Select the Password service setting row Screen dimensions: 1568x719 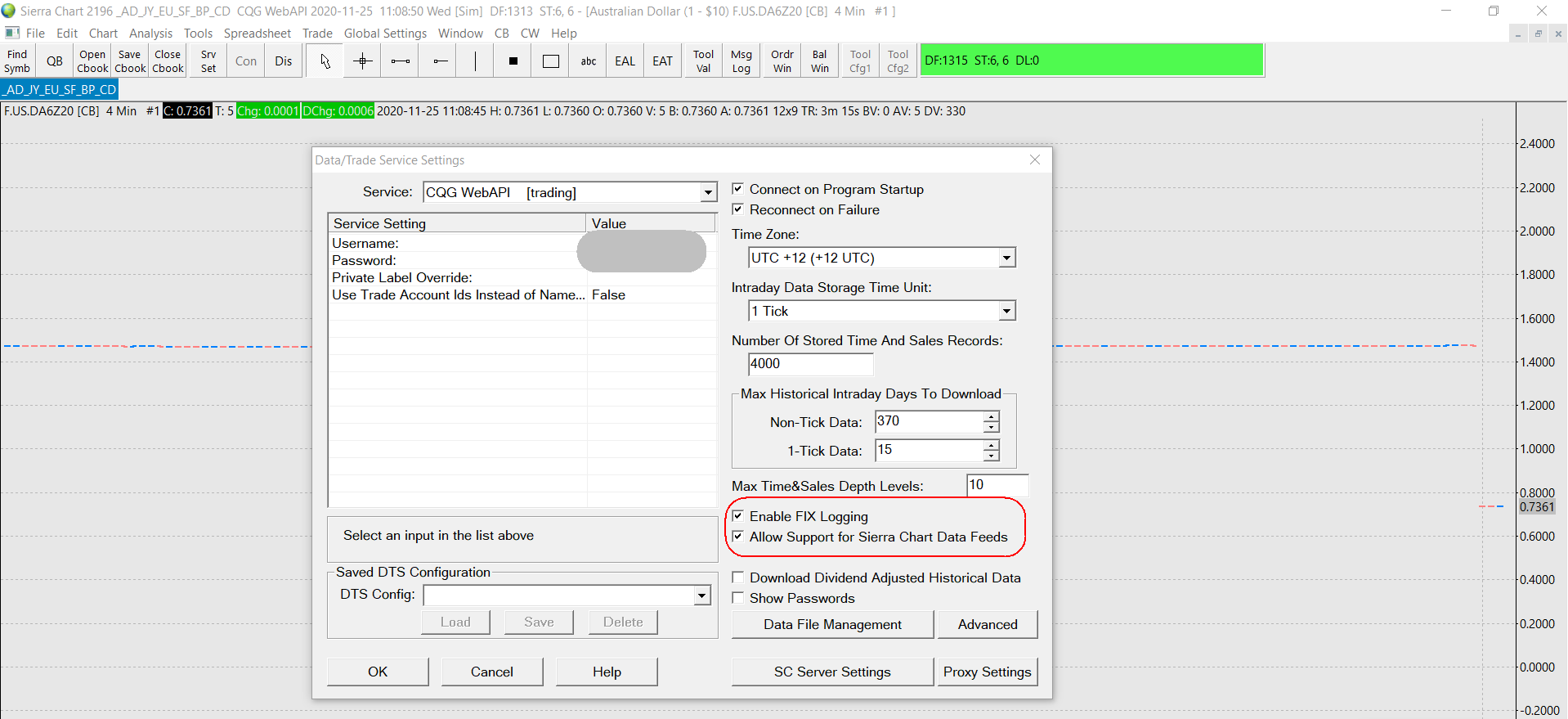pyautogui.click(x=522, y=260)
